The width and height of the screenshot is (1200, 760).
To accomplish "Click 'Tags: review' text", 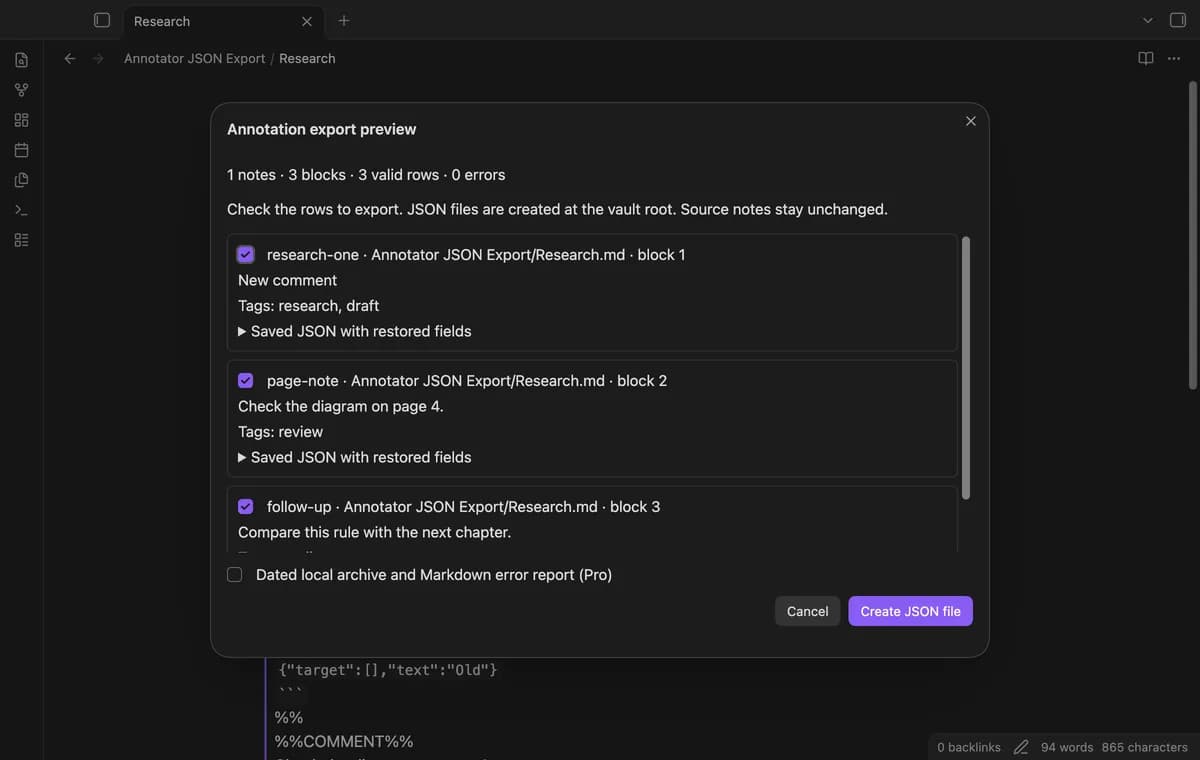I will click(280, 431).
